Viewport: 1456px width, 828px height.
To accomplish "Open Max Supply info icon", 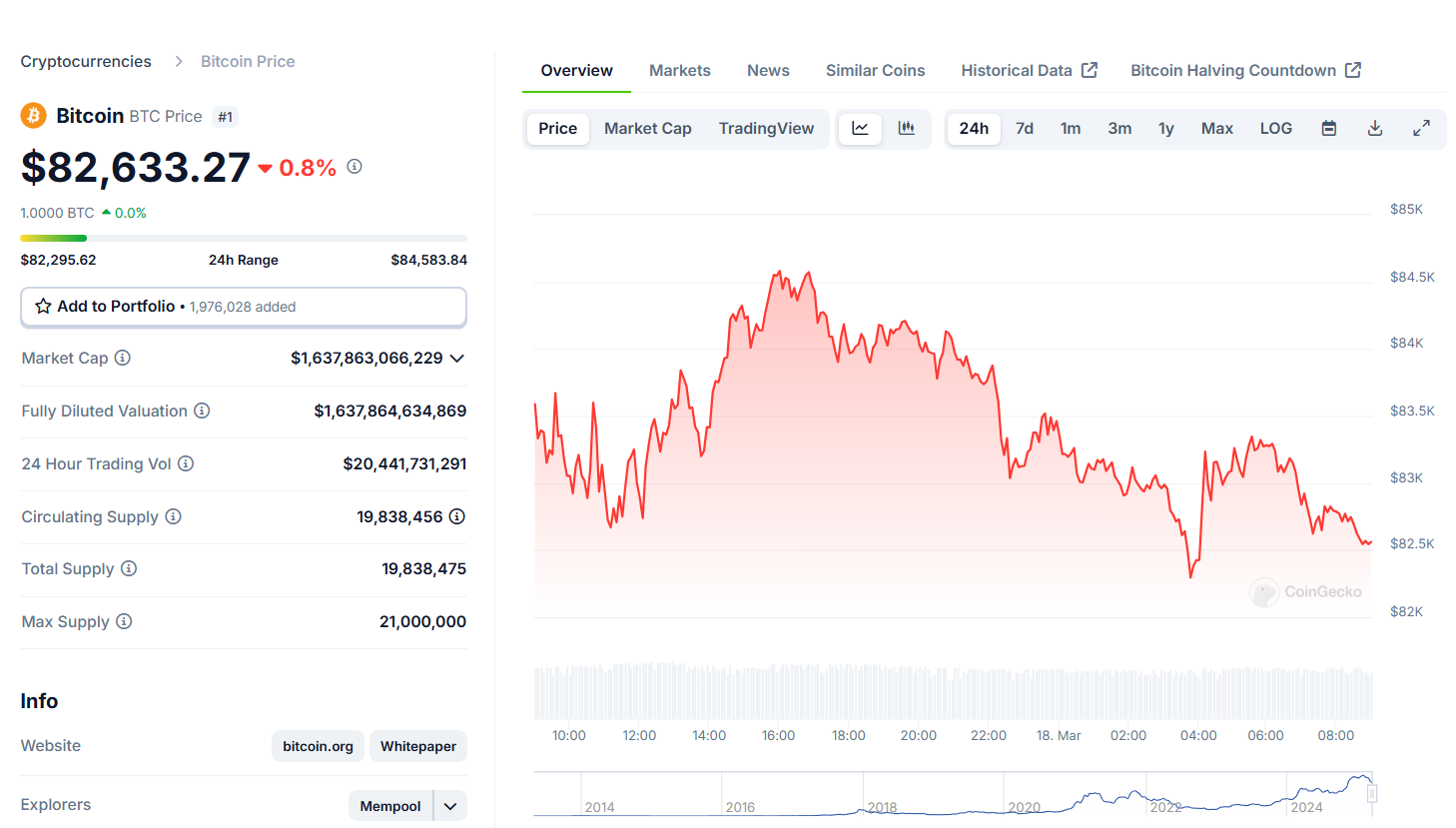I will pos(124,621).
